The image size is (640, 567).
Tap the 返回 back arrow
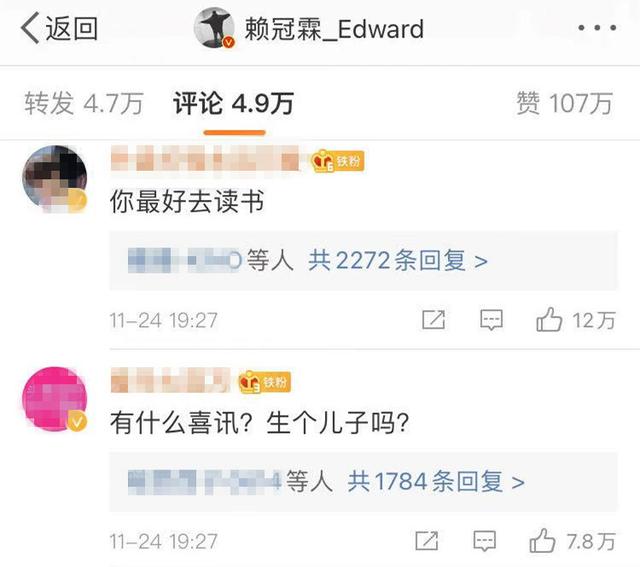[58, 28]
